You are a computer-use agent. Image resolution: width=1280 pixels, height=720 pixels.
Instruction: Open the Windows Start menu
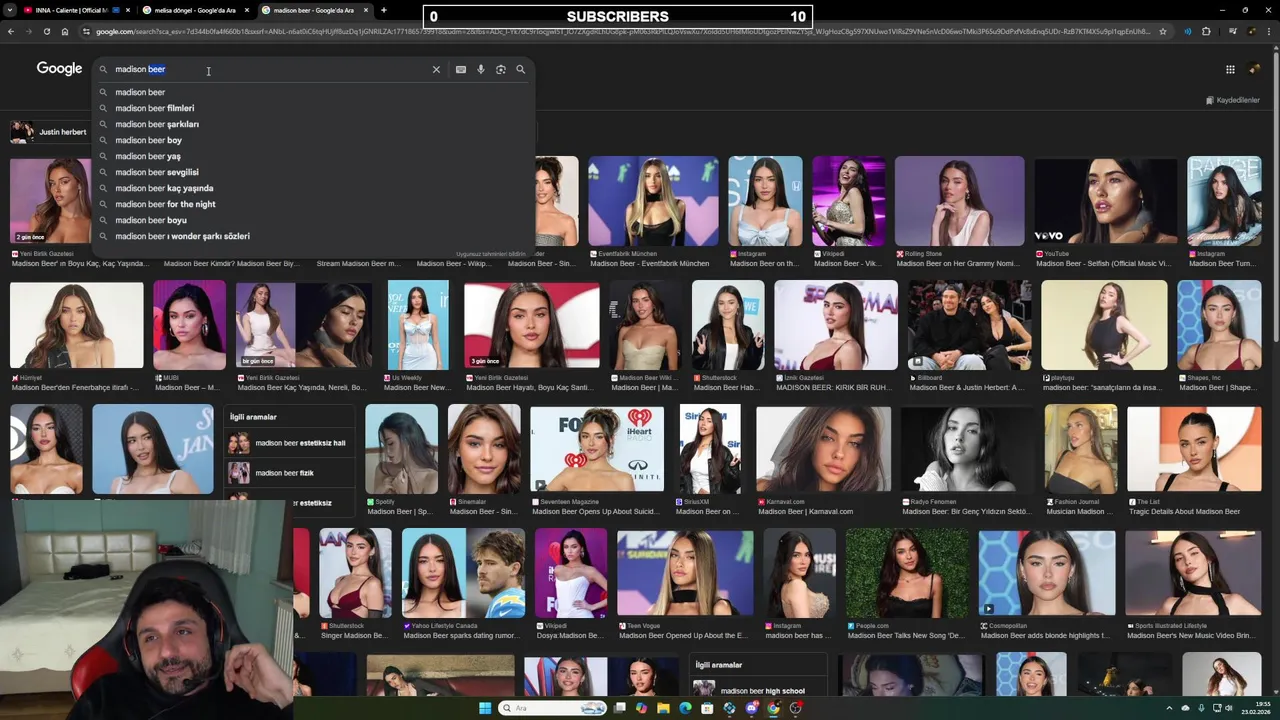[486, 708]
